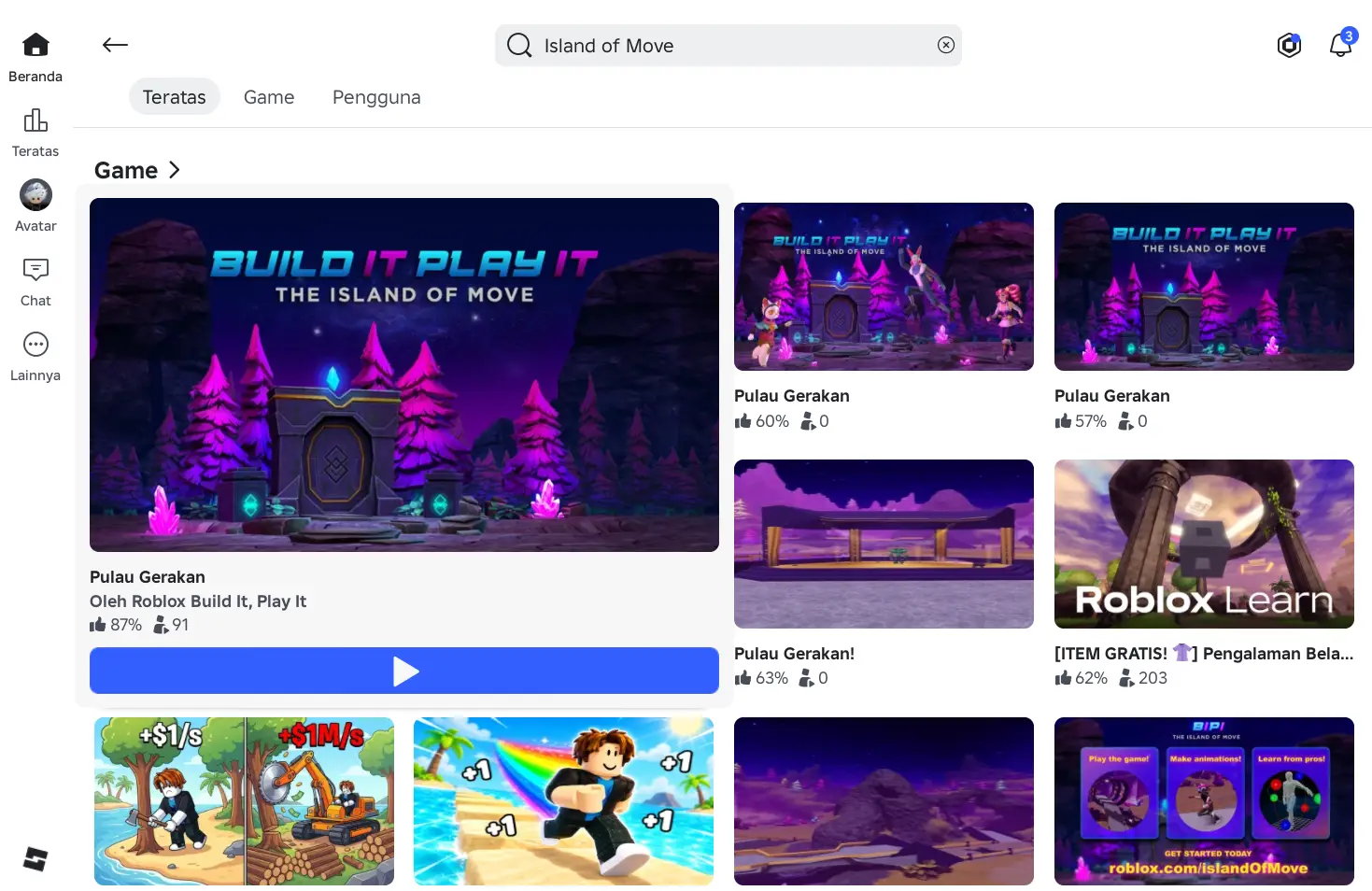This screenshot has width=1372, height=891.
Task: Open the rainbow runner +1 game thumbnail
Action: [563, 801]
